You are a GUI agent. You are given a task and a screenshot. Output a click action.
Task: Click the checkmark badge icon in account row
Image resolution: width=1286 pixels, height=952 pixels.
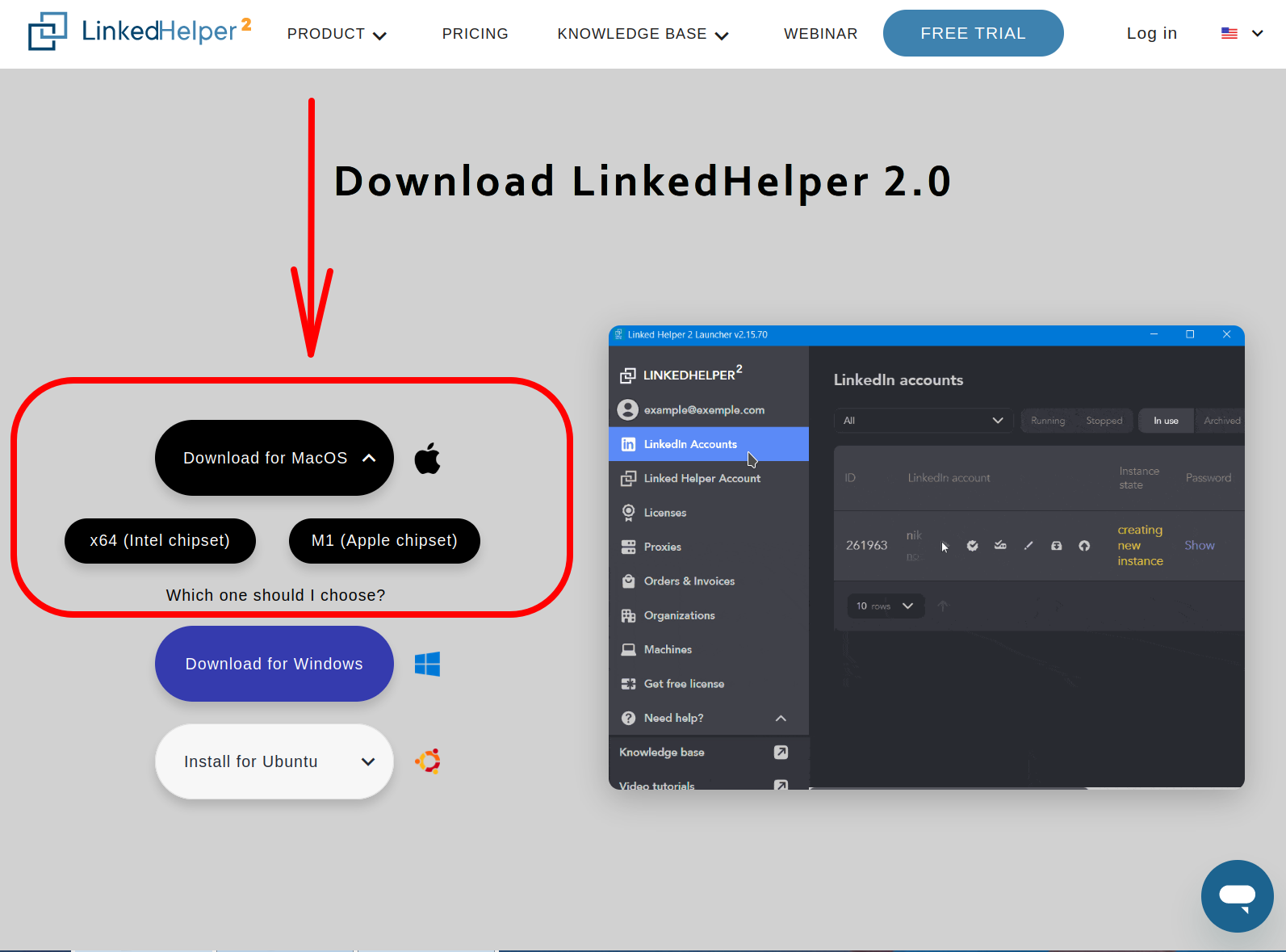pos(973,546)
